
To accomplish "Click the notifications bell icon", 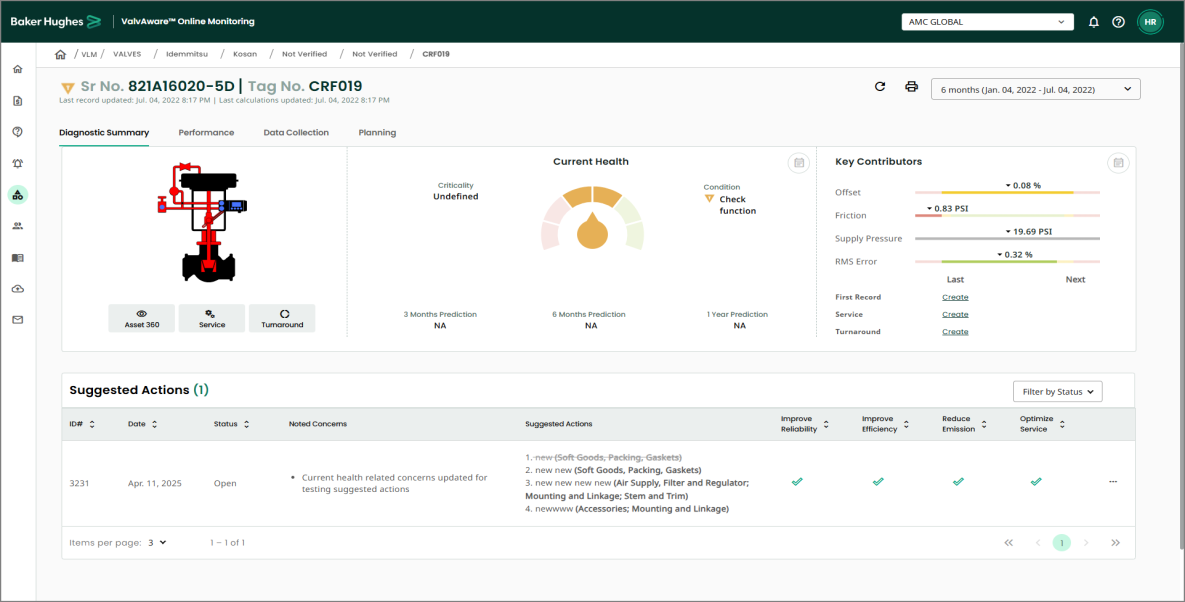I will (1094, 22).
